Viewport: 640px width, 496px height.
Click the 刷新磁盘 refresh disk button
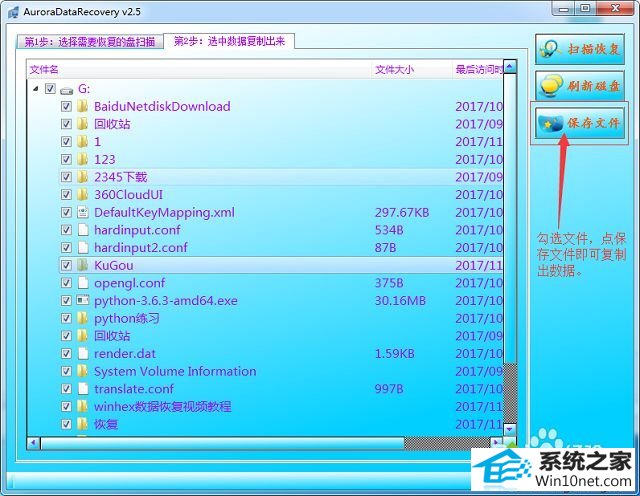580,86
